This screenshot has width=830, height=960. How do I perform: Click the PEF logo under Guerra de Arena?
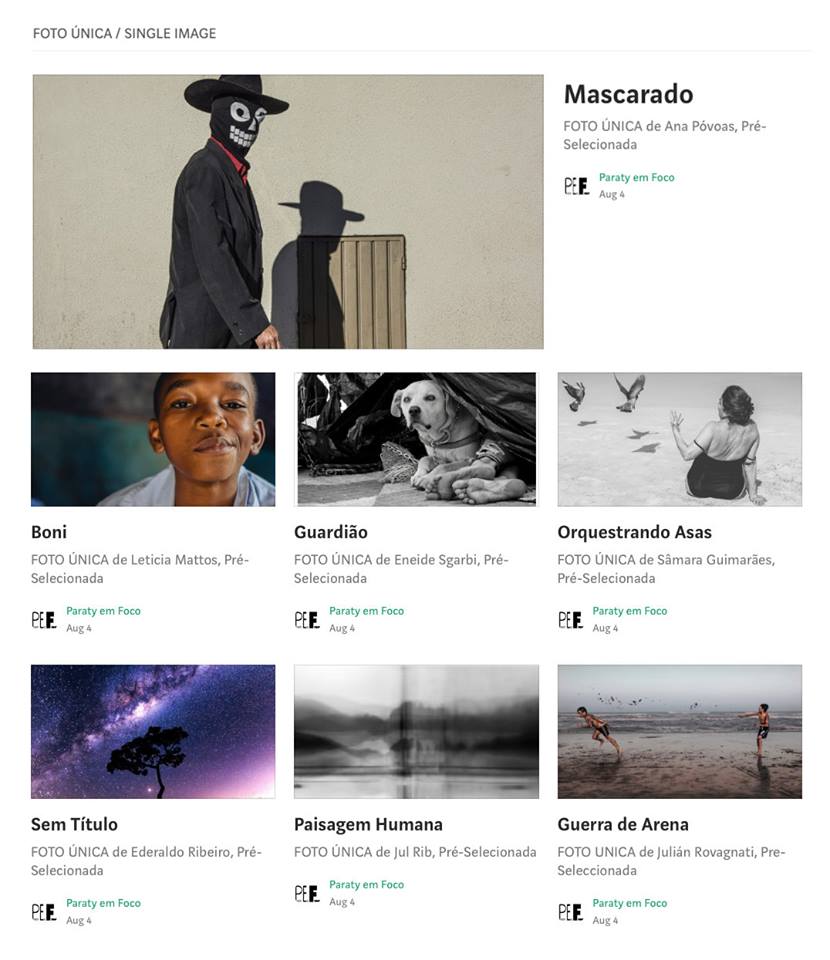(570, 911)
